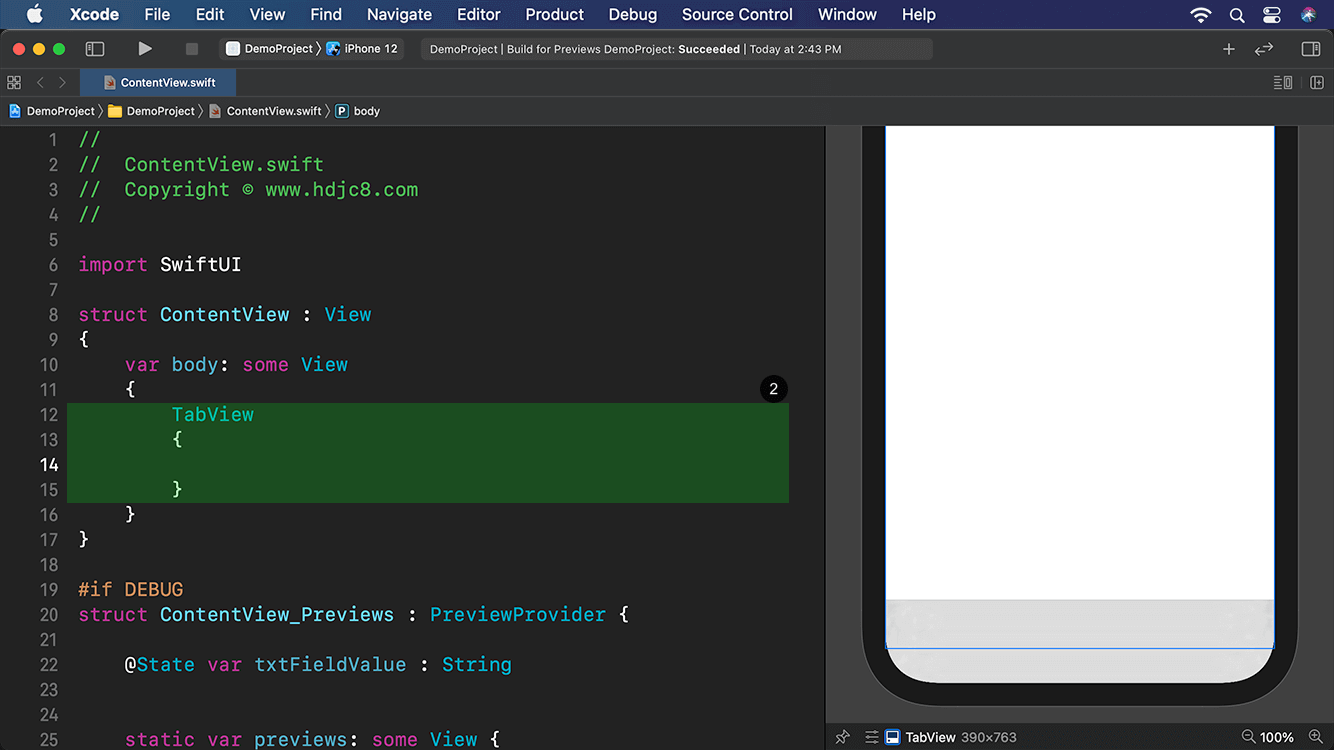Open the Navigate menu
Screen dimensions: 1334x750
pyautogui.click(x=399, y=14)
